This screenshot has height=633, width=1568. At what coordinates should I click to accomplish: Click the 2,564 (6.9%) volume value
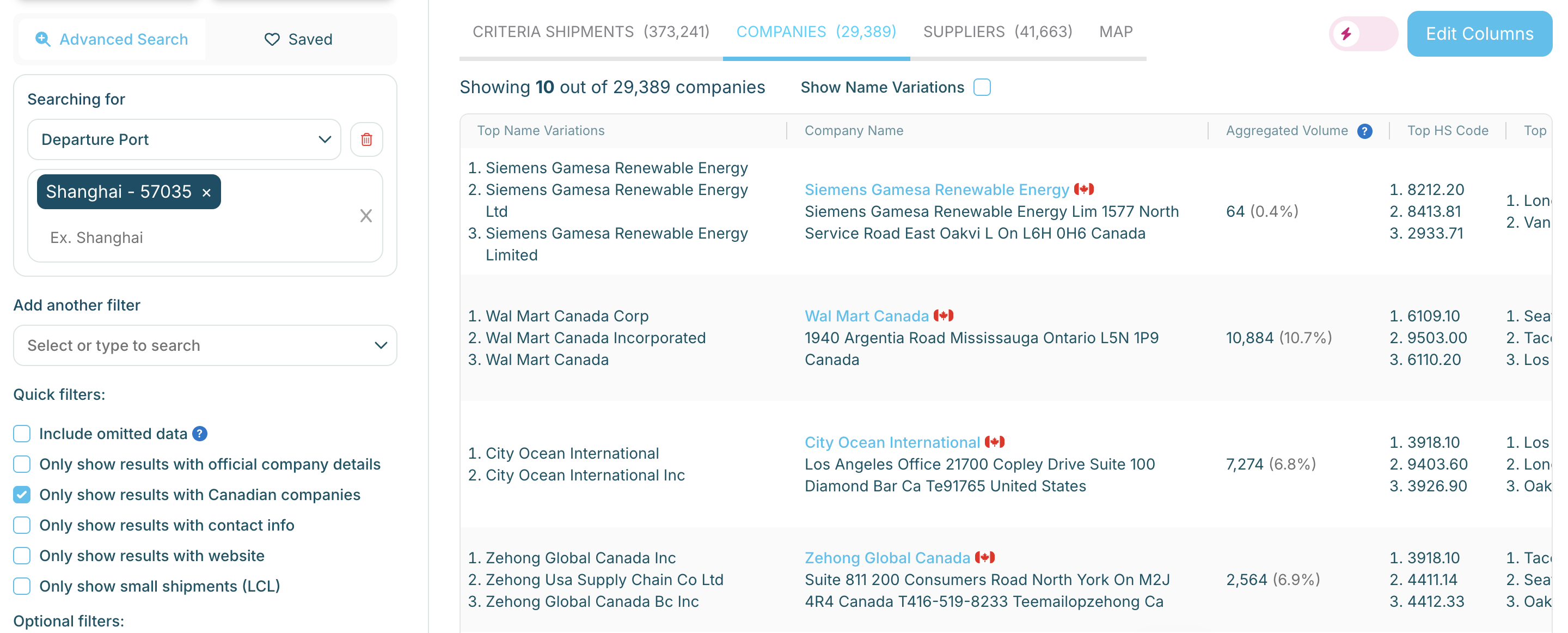pos(1272,580)
